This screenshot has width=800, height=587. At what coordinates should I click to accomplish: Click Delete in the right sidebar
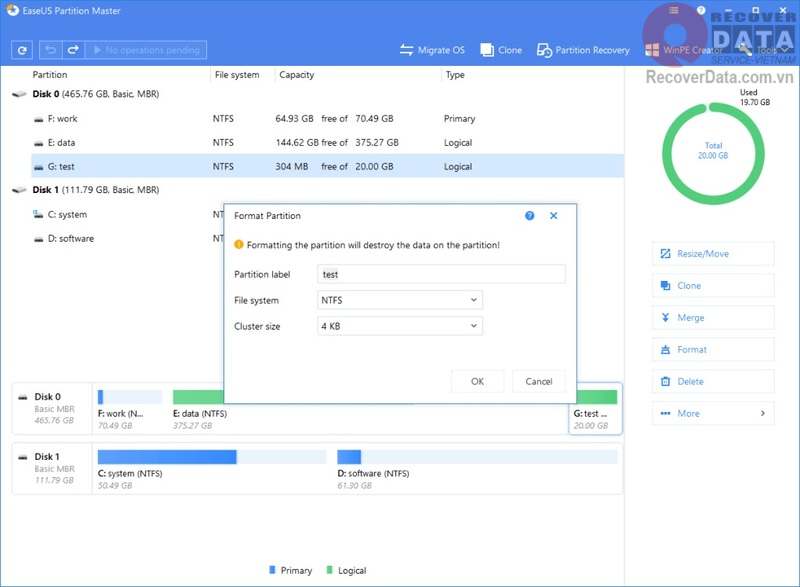pyautogui.click(x=712, y=382)
